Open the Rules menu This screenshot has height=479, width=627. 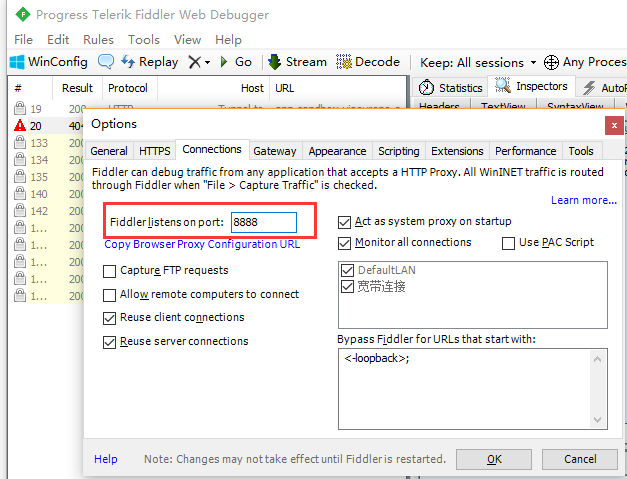click(98, 40)
